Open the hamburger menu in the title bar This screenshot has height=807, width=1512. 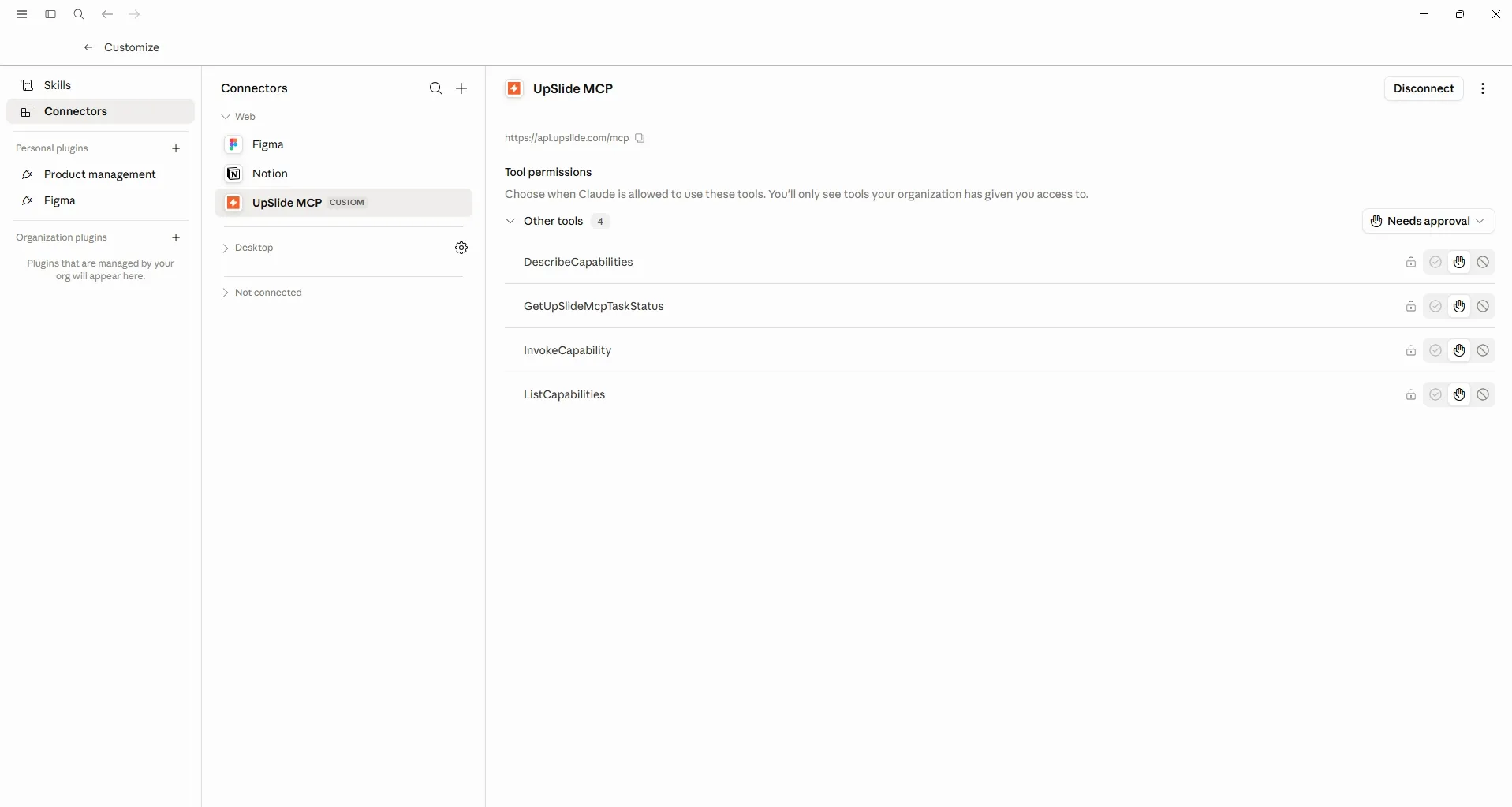tap(22, 14)
